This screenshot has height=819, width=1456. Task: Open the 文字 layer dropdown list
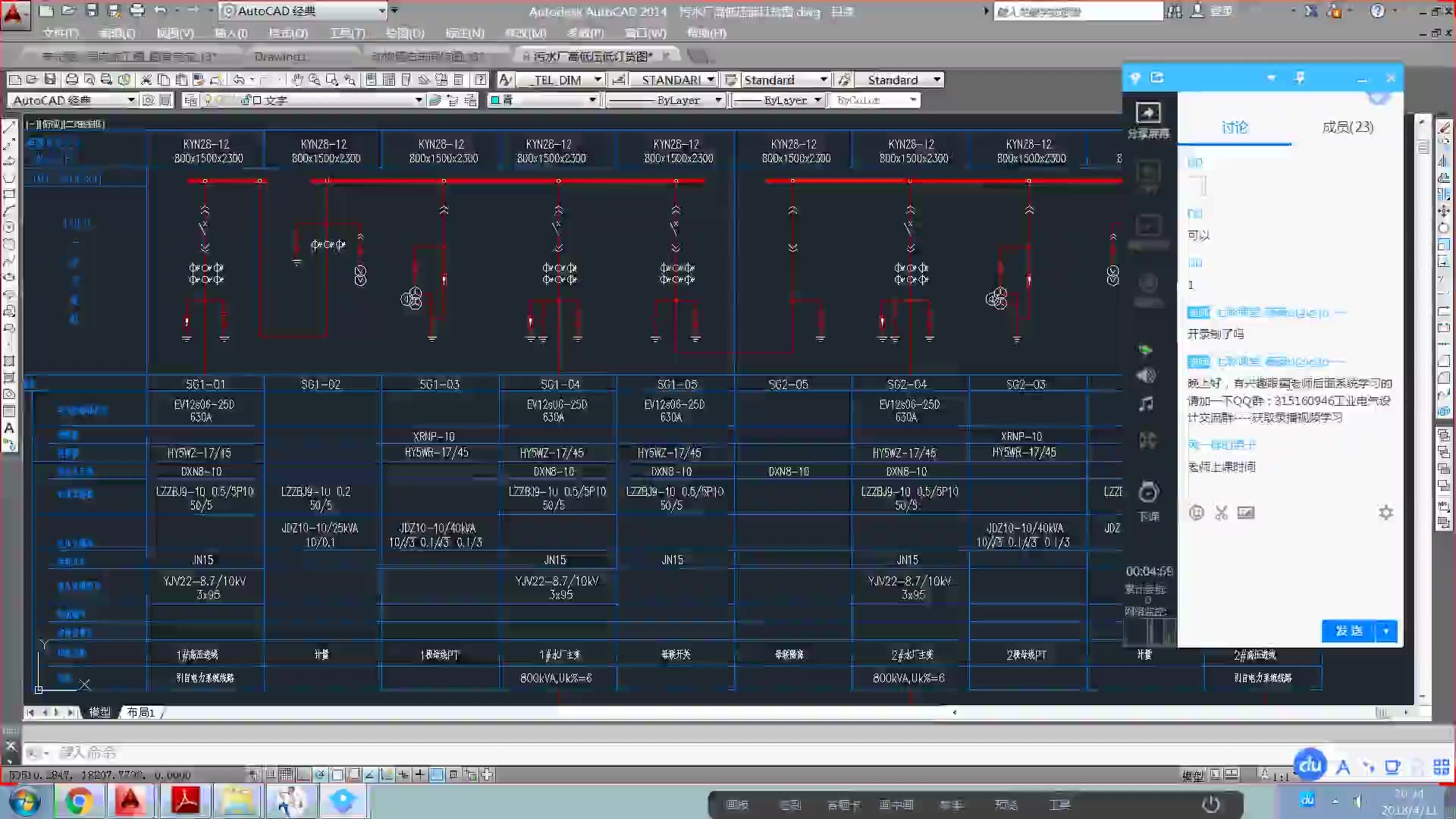(418, 100)
